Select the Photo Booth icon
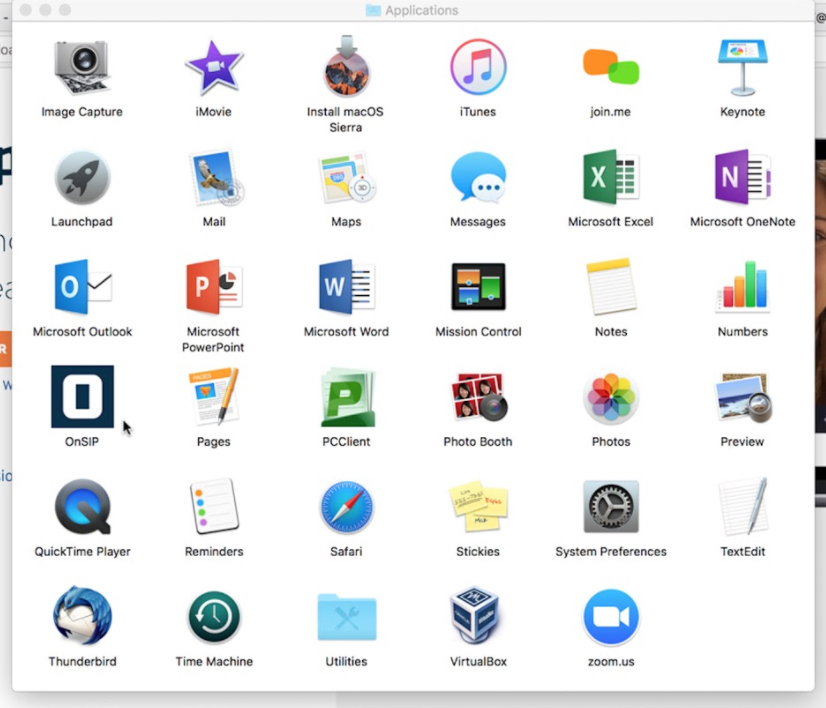Image resolution: width=826 pixels, height=708 pixels. [479, 397]
